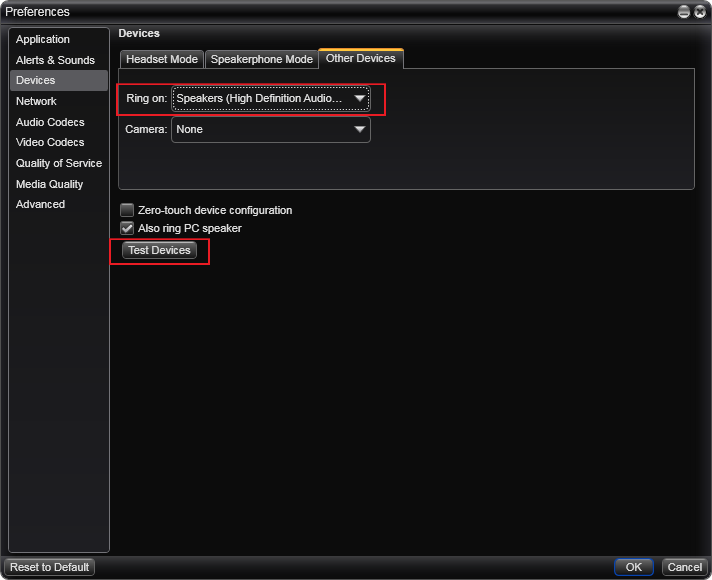Switch to the Headset Mode tab
The width and height of the screenshot is (712, 580).
tap(162, 59)
